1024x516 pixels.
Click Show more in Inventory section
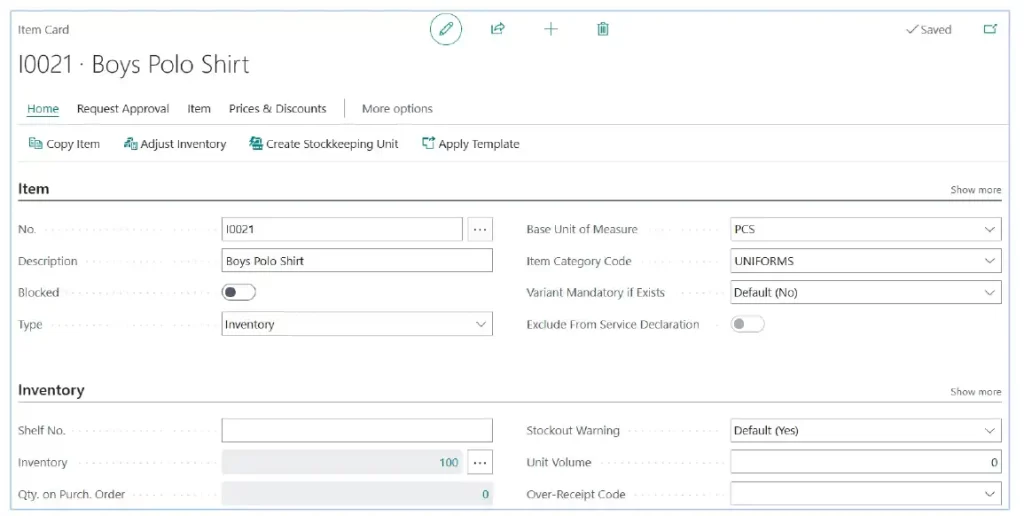click(x=976, y=392)
